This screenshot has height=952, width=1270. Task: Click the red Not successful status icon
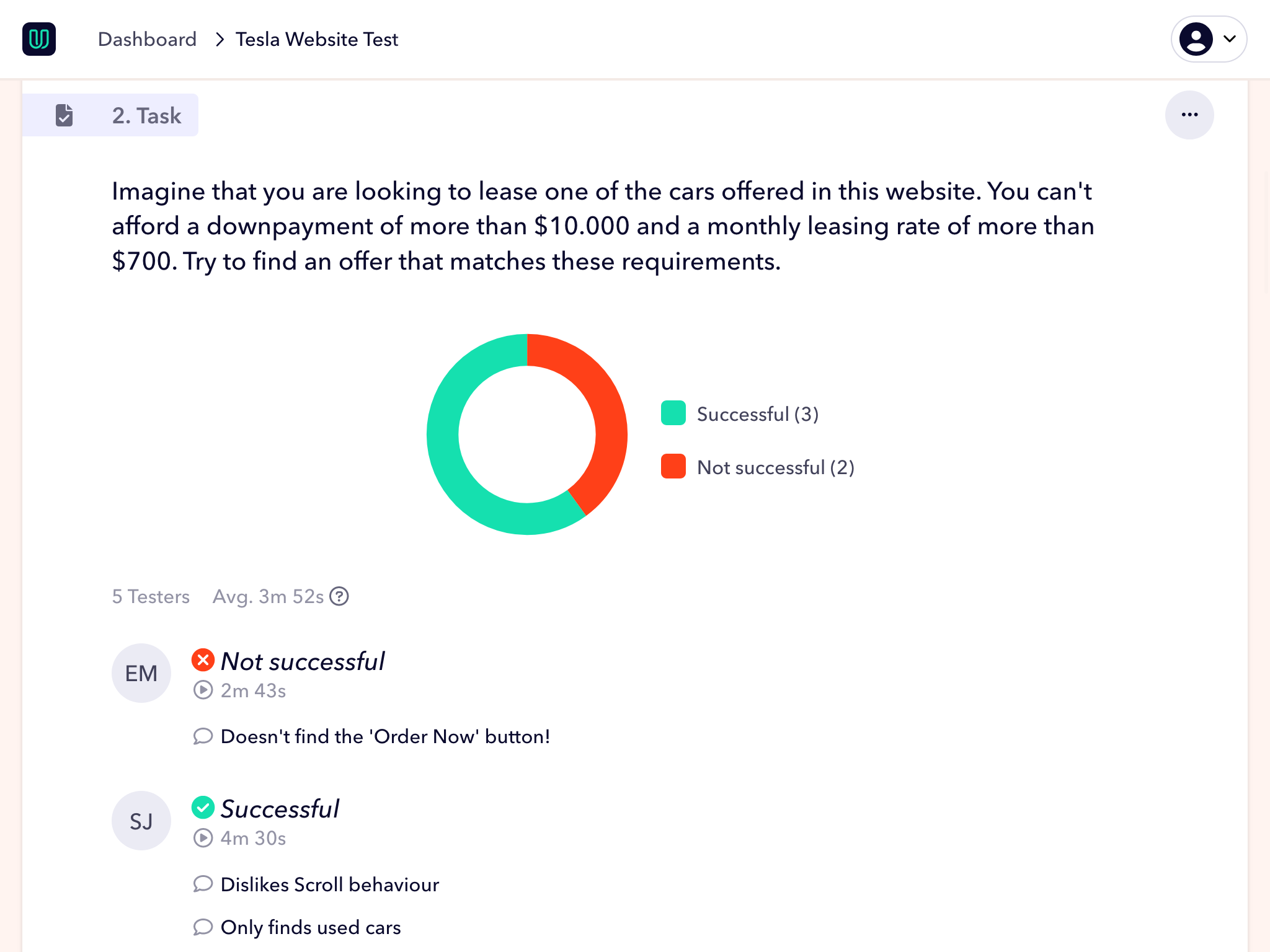point(203,660)
